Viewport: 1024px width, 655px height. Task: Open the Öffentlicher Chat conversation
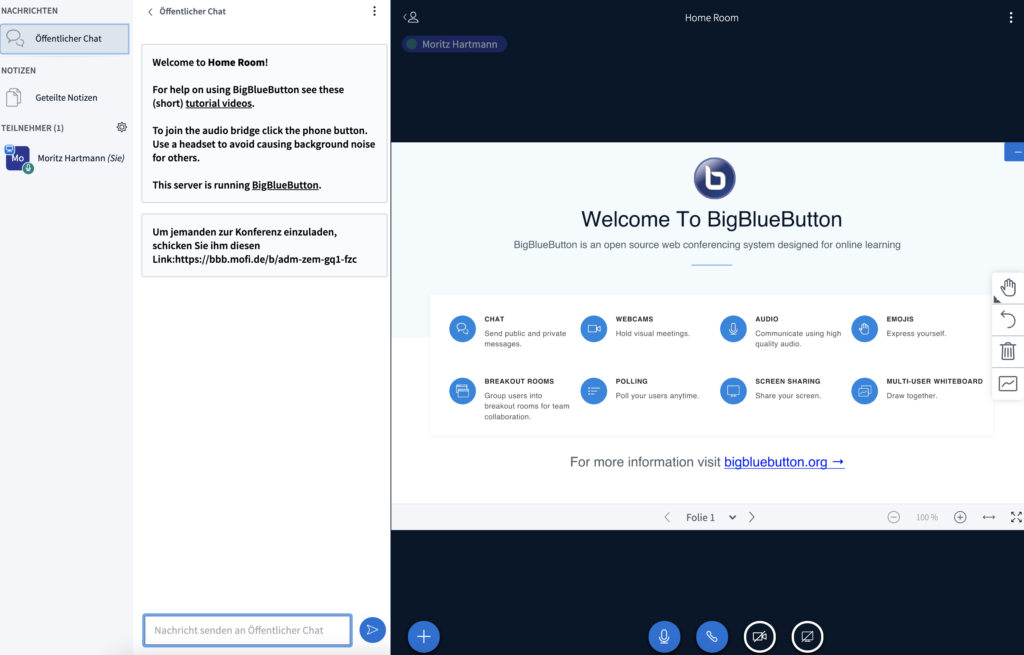(x=65, y=39)
